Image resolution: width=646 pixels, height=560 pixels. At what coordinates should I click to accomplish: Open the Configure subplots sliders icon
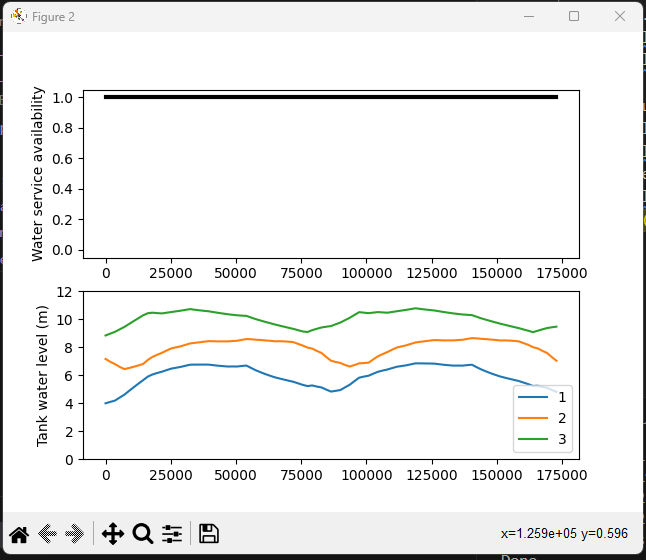[172, 534]
